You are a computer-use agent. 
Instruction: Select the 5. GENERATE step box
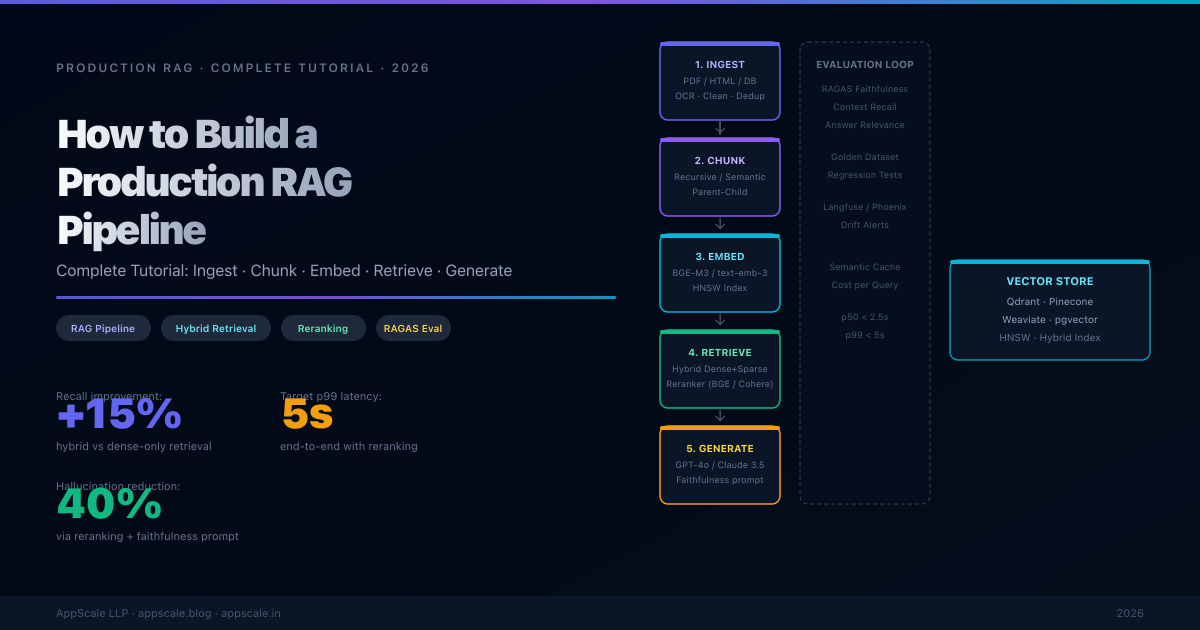pos(720,465)
